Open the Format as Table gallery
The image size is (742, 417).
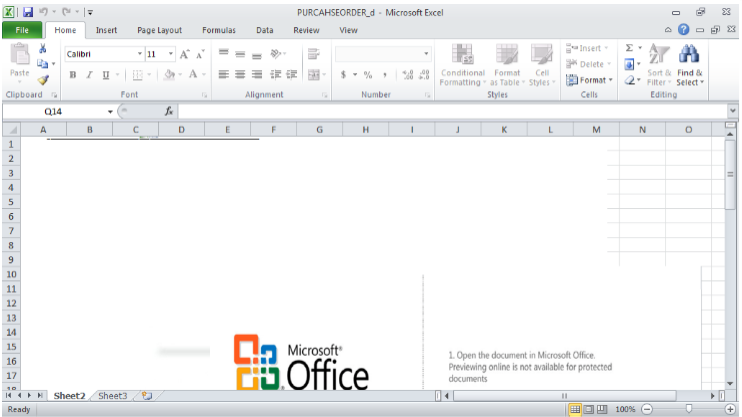click(x=507, y=65)
